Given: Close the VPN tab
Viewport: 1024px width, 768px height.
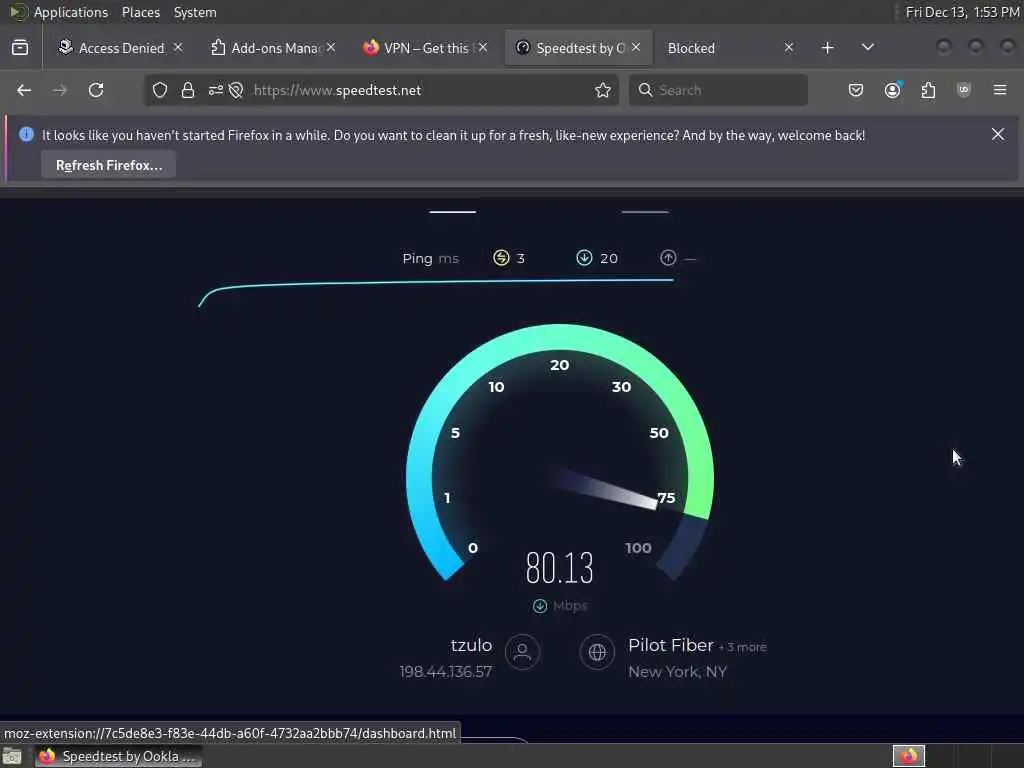Looking at the screenshot, I should (x=483, y=47).
